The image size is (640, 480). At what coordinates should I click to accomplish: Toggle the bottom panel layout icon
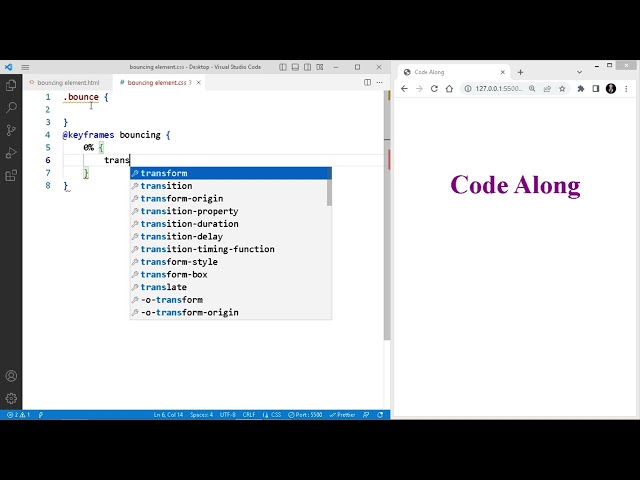click(295, 67)
